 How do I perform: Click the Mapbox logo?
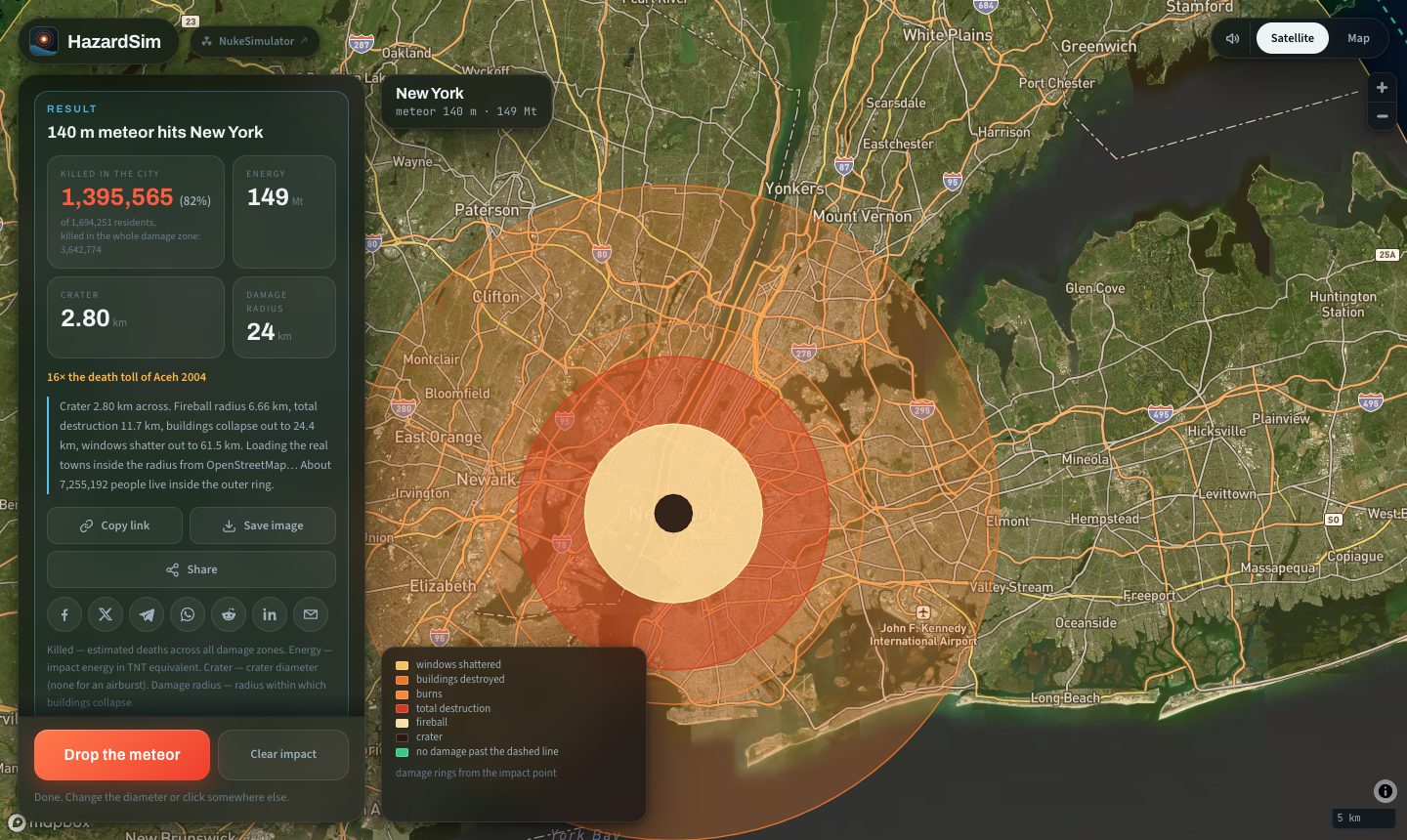(x=49, y=823)
